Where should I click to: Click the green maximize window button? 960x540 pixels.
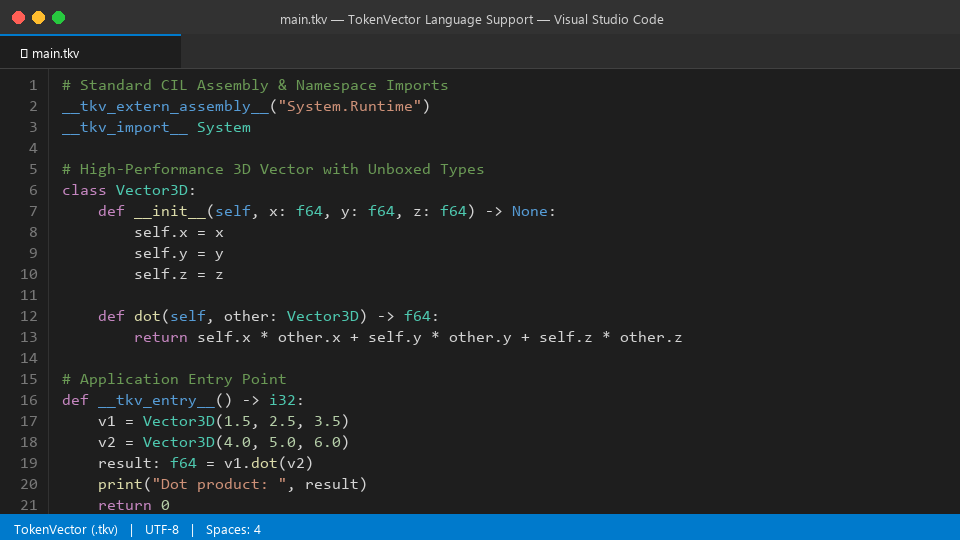(59, 18)
